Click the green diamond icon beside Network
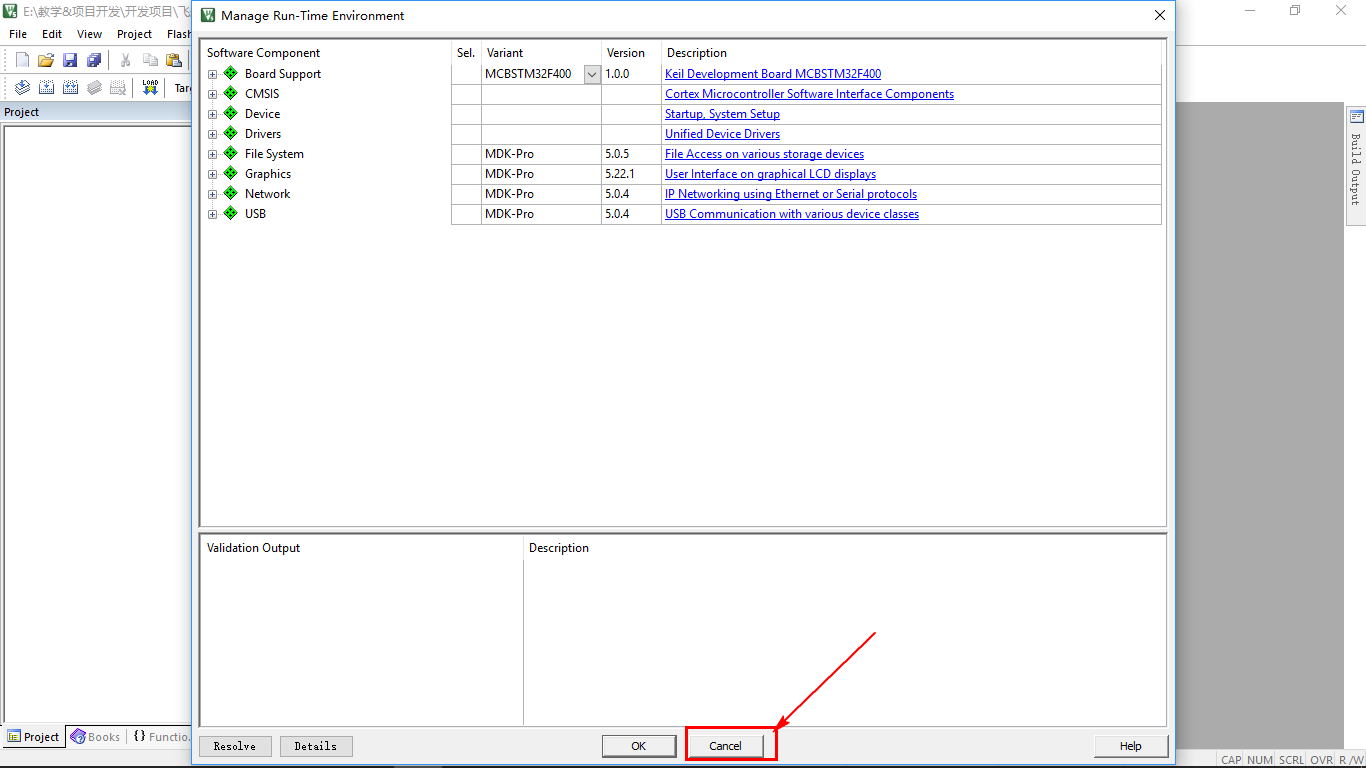This screenshot has height=768, width=1366. point(230,193)
